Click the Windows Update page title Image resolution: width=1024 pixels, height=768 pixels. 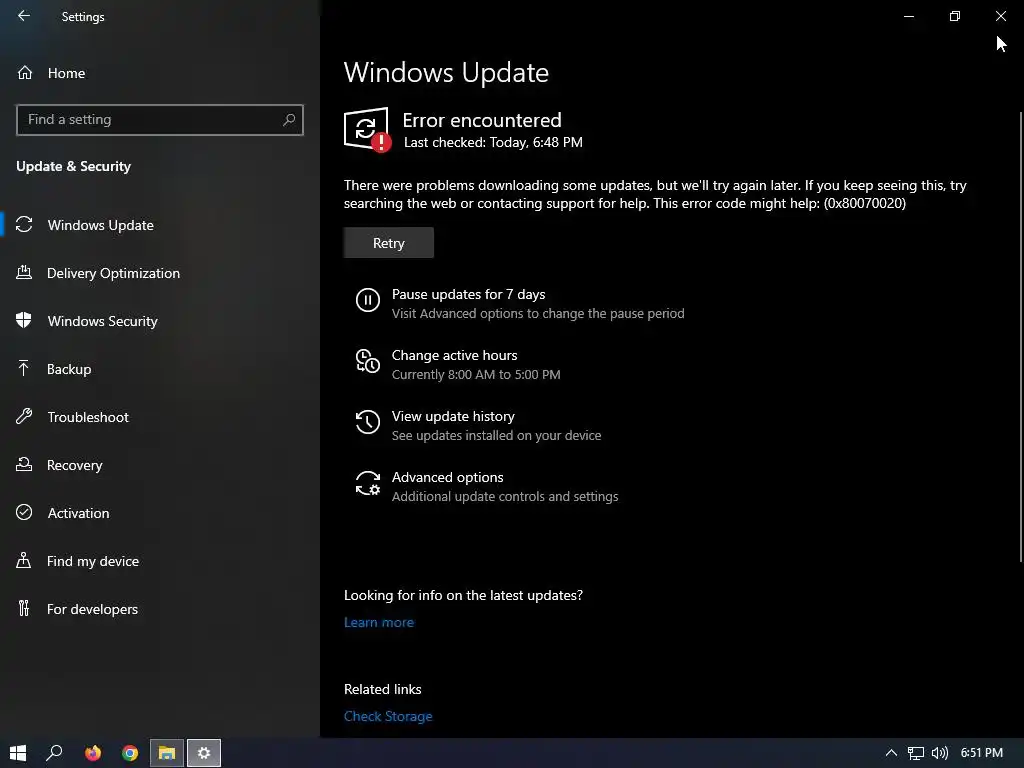coord(446,72)
